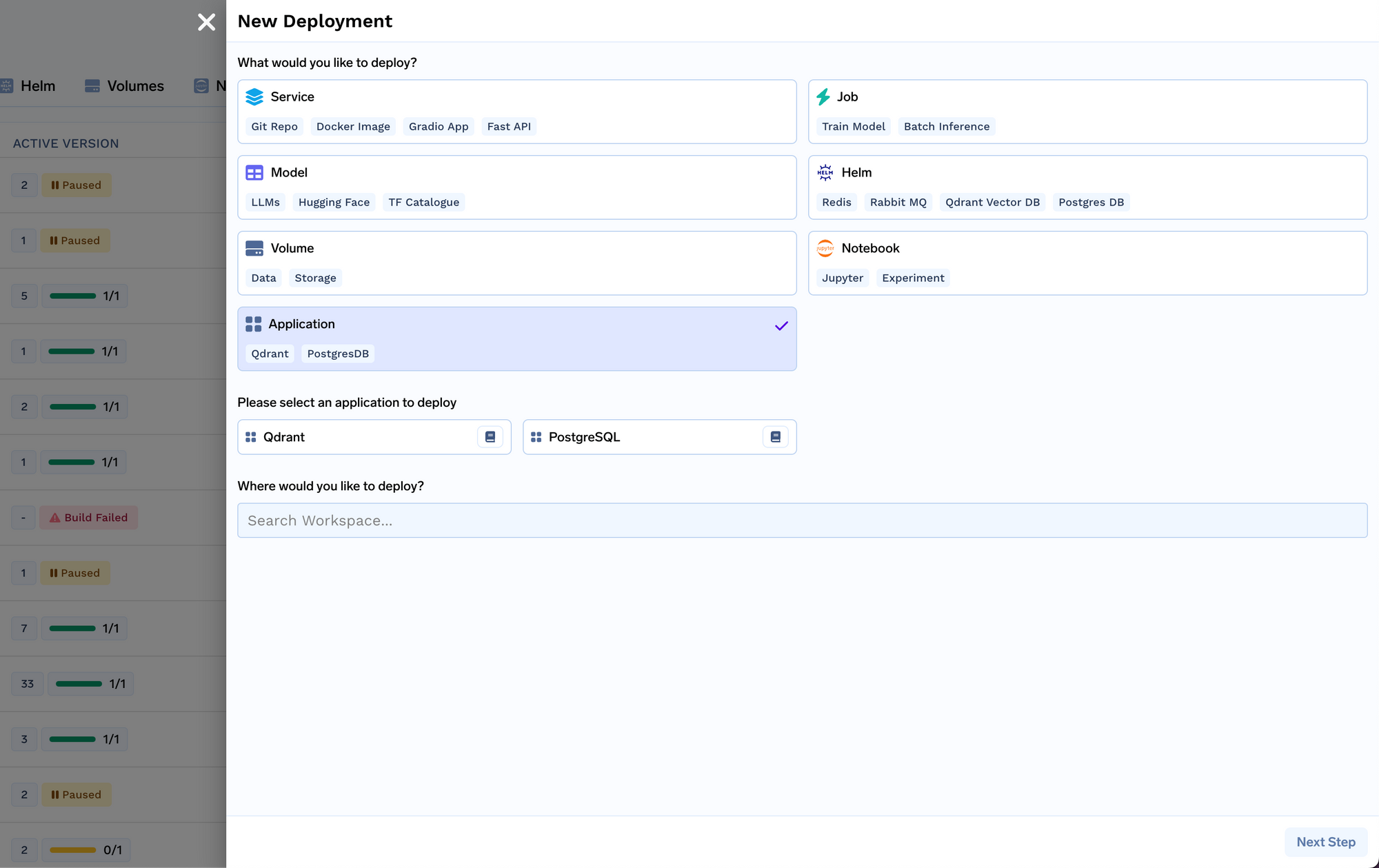1379x868 pixels.
Task: Click the Model purple table icon
Action: (254, 173)
